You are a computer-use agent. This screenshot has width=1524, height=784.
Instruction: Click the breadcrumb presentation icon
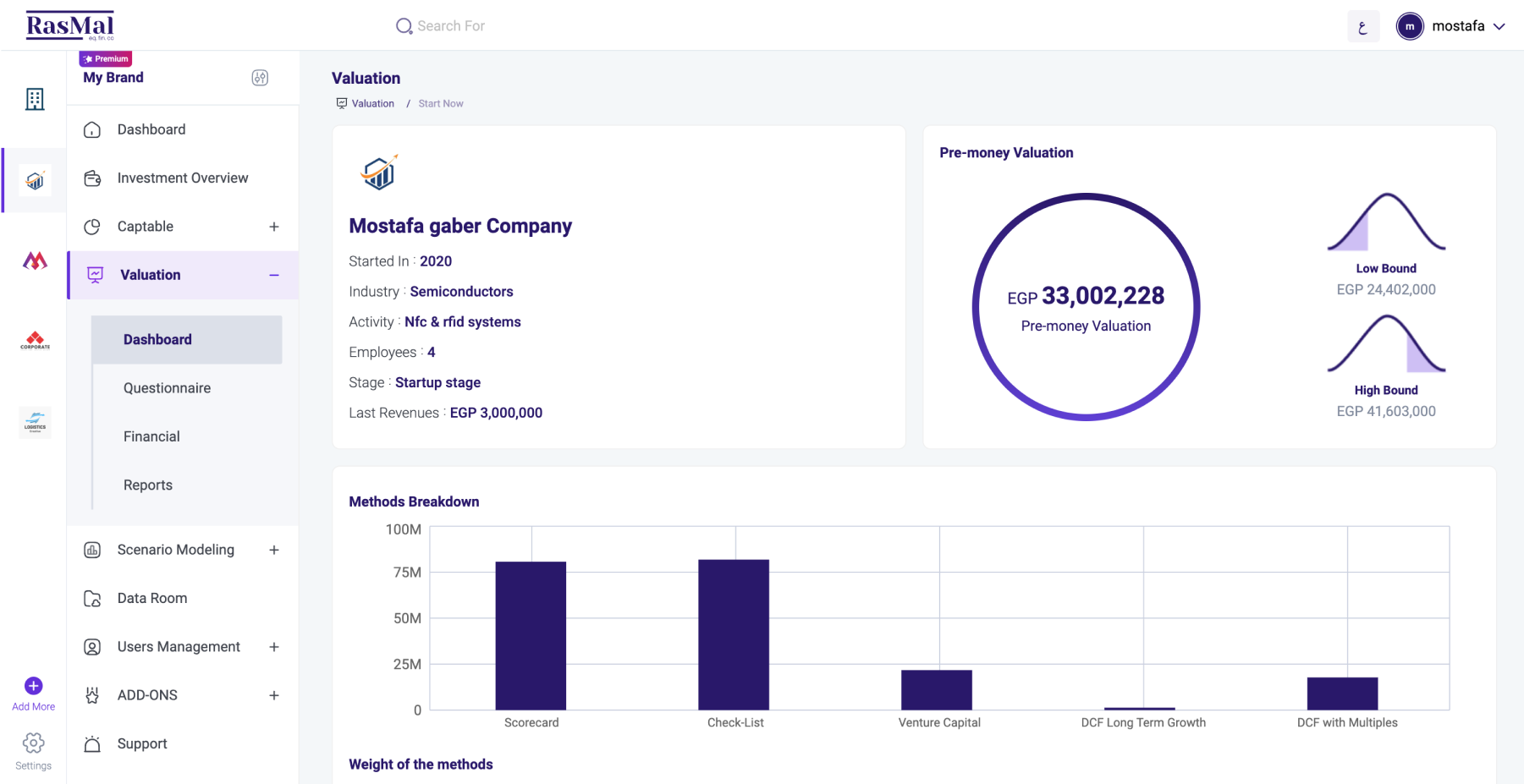tap(342, 103)
